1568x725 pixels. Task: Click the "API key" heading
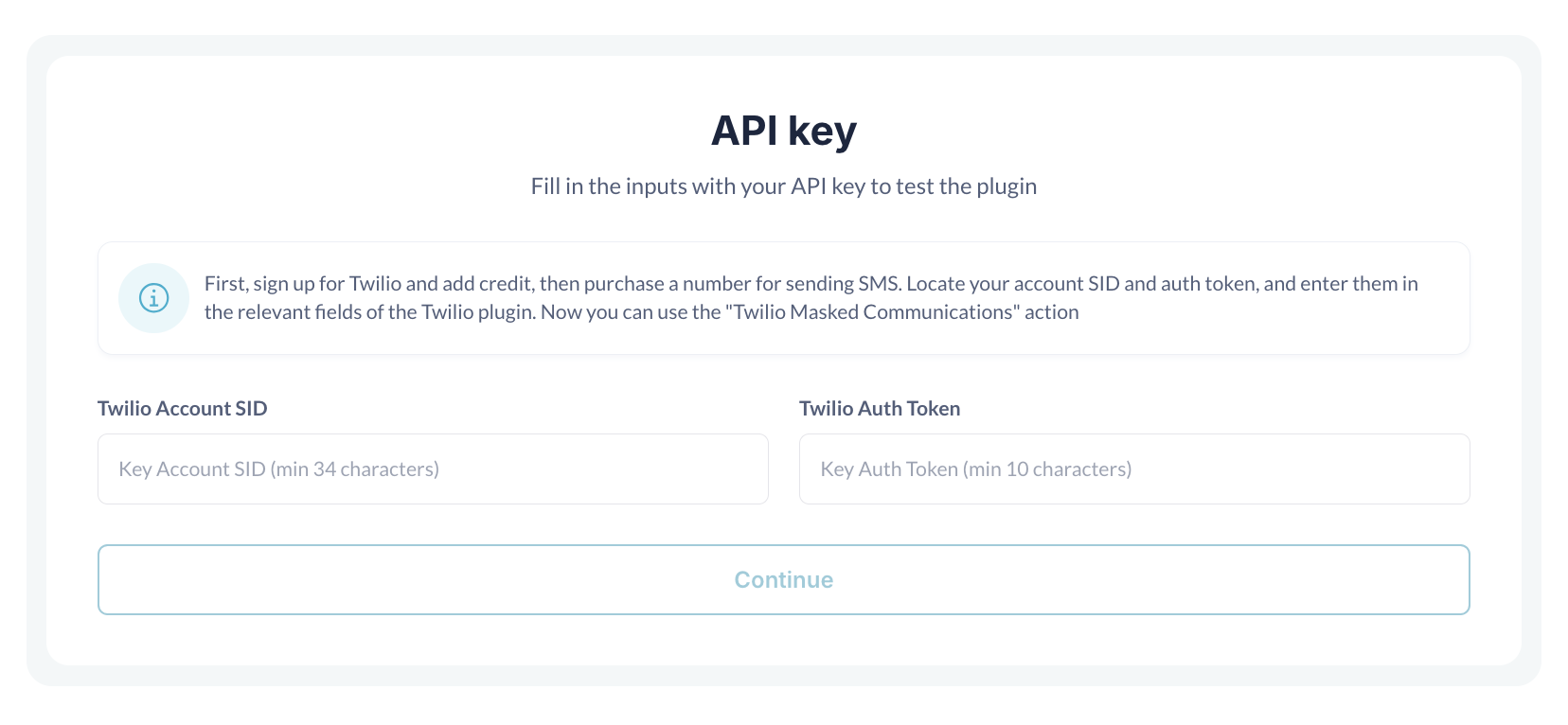coord(783,131)
